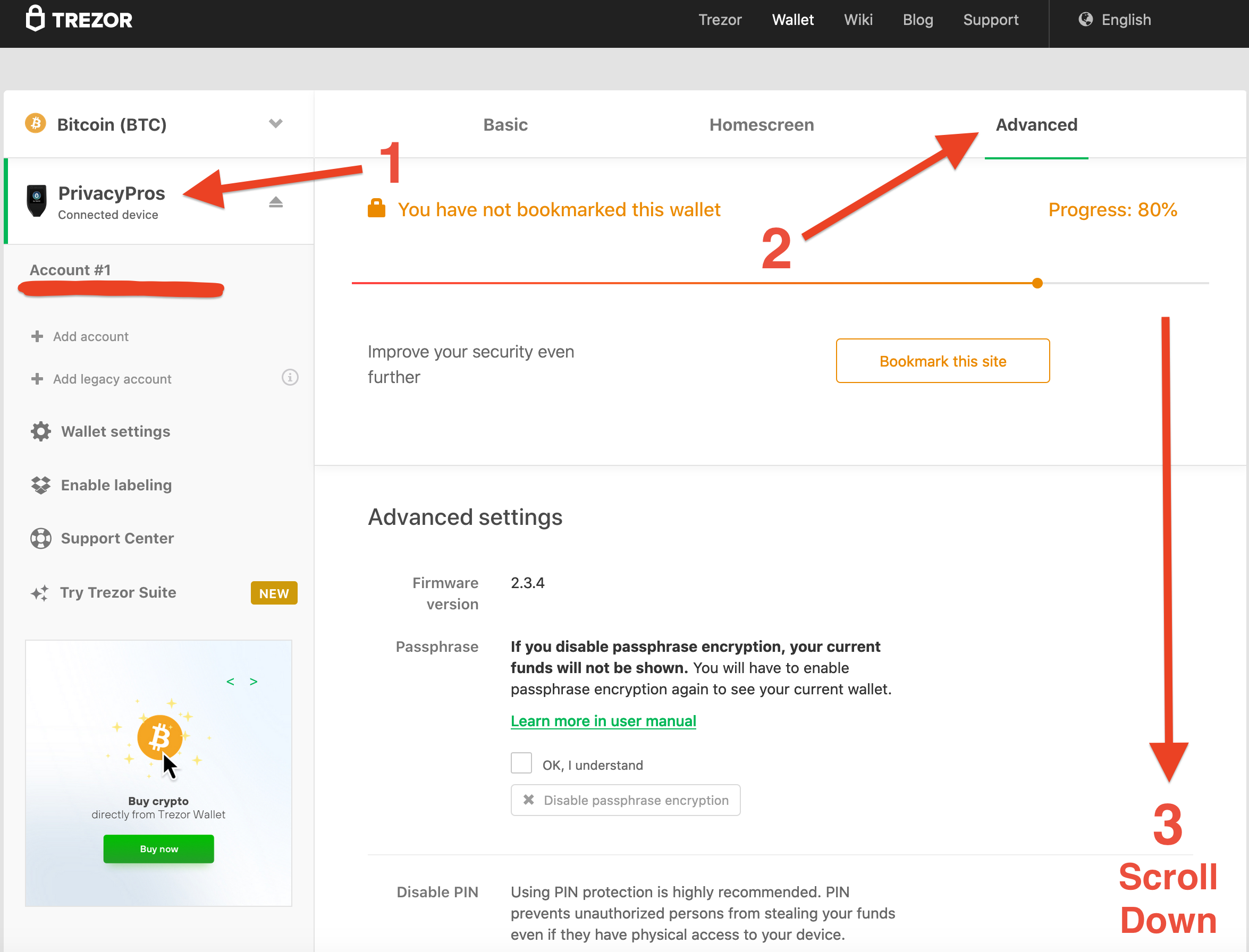Click the Trezor logo in header
This screenshot has height=952, width=1249.
click(x=79, y=19)
